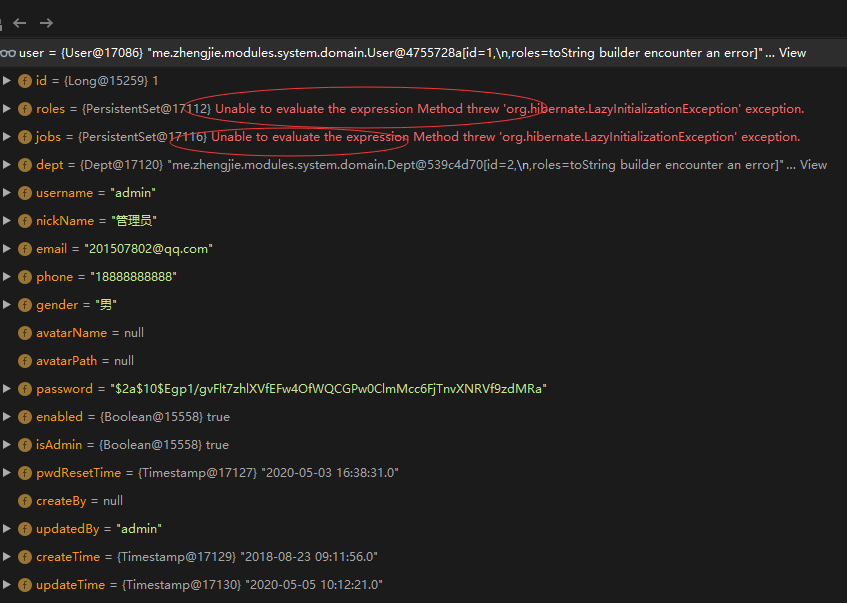Click the field icon beside username
The width and height of the screenshot is (847, 603).
[25, 193]
